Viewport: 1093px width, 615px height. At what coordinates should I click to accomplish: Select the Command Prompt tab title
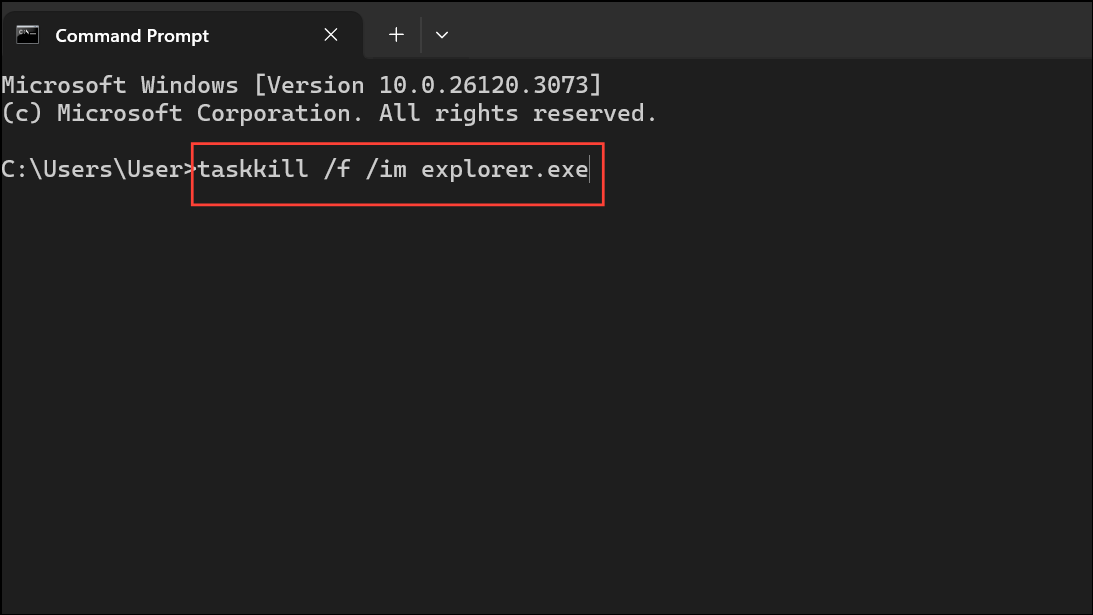pyautogui.click(x=132, y=36)
